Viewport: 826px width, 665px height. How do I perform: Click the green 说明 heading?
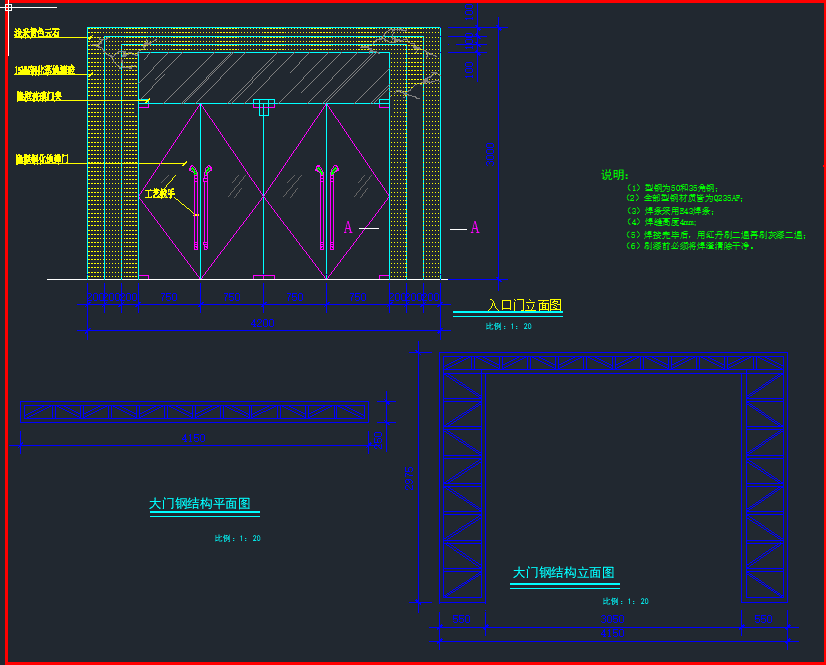tap(614, 175)
